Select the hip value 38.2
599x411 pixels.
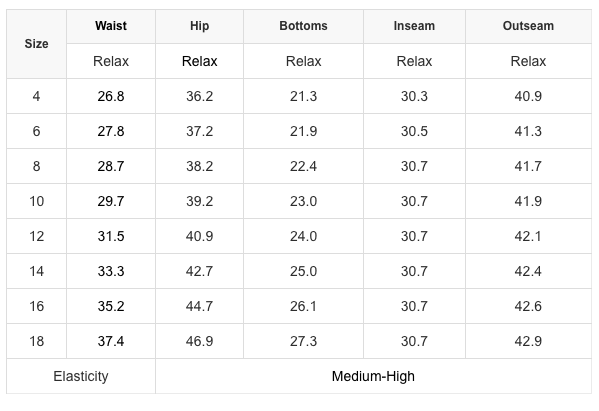pos(199,167)
